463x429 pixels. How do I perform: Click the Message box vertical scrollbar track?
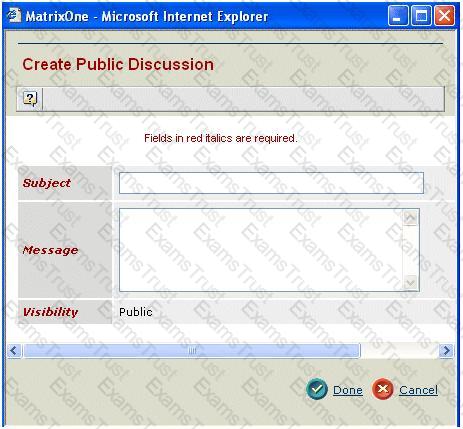(410, 250)
